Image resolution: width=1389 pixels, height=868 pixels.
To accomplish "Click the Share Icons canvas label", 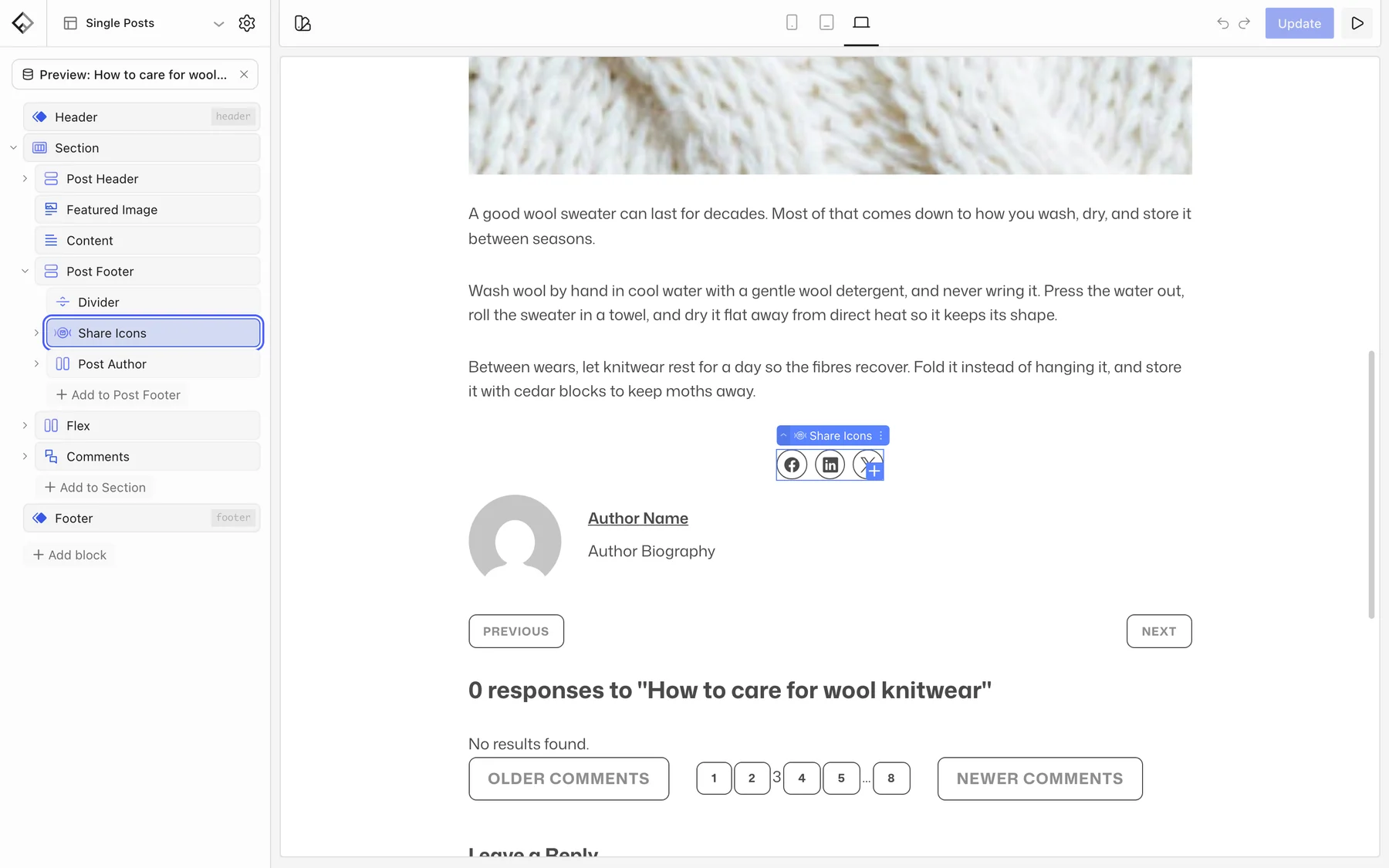I will tap(833, 435).
